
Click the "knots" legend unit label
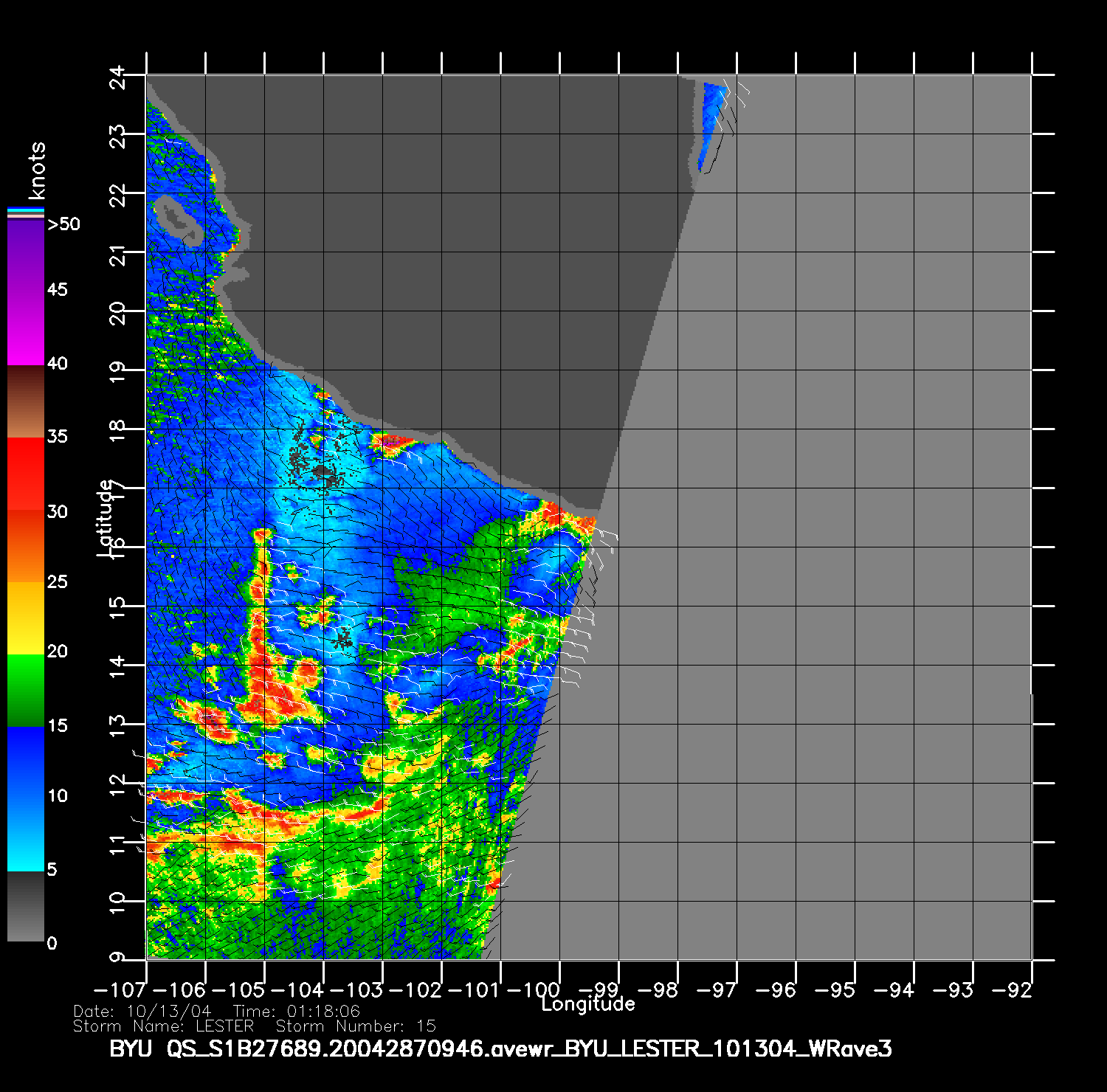tap(36, 170)
